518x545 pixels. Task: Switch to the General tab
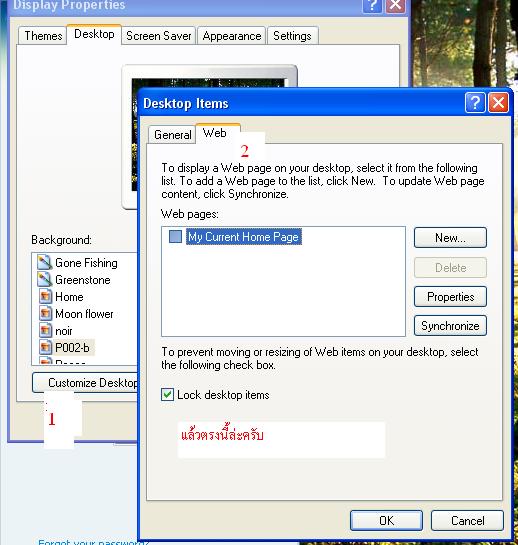(x=172, y=135)
